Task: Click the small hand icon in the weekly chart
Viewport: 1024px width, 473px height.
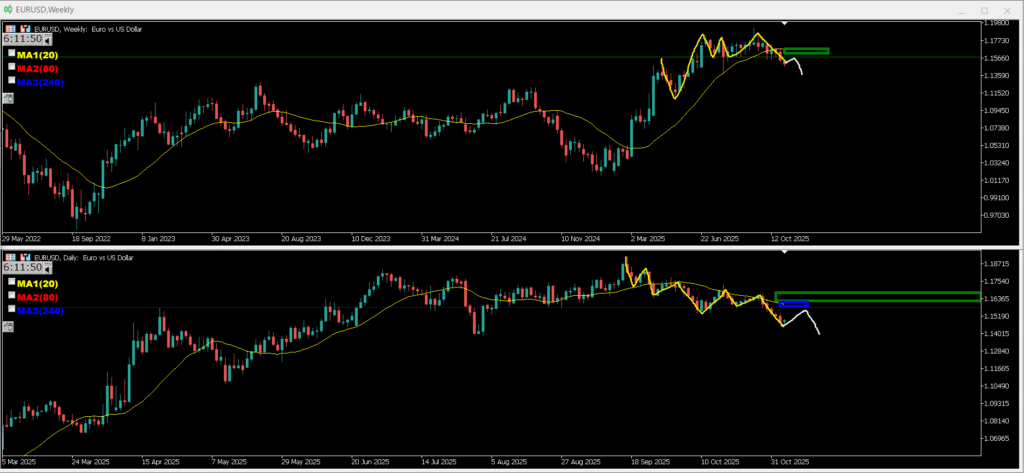Action: pos(8,97)
